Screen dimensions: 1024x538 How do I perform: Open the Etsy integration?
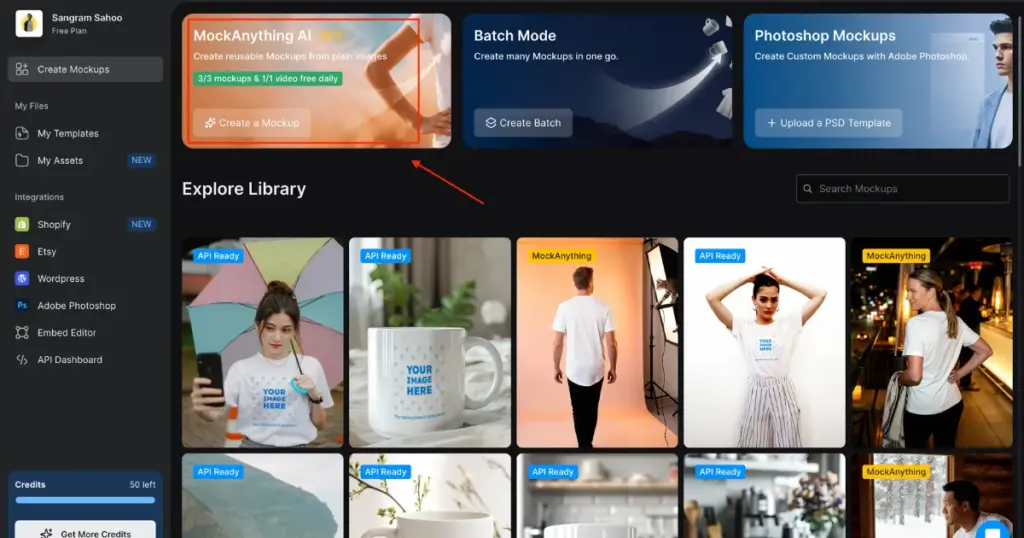[x=46, y=251]
